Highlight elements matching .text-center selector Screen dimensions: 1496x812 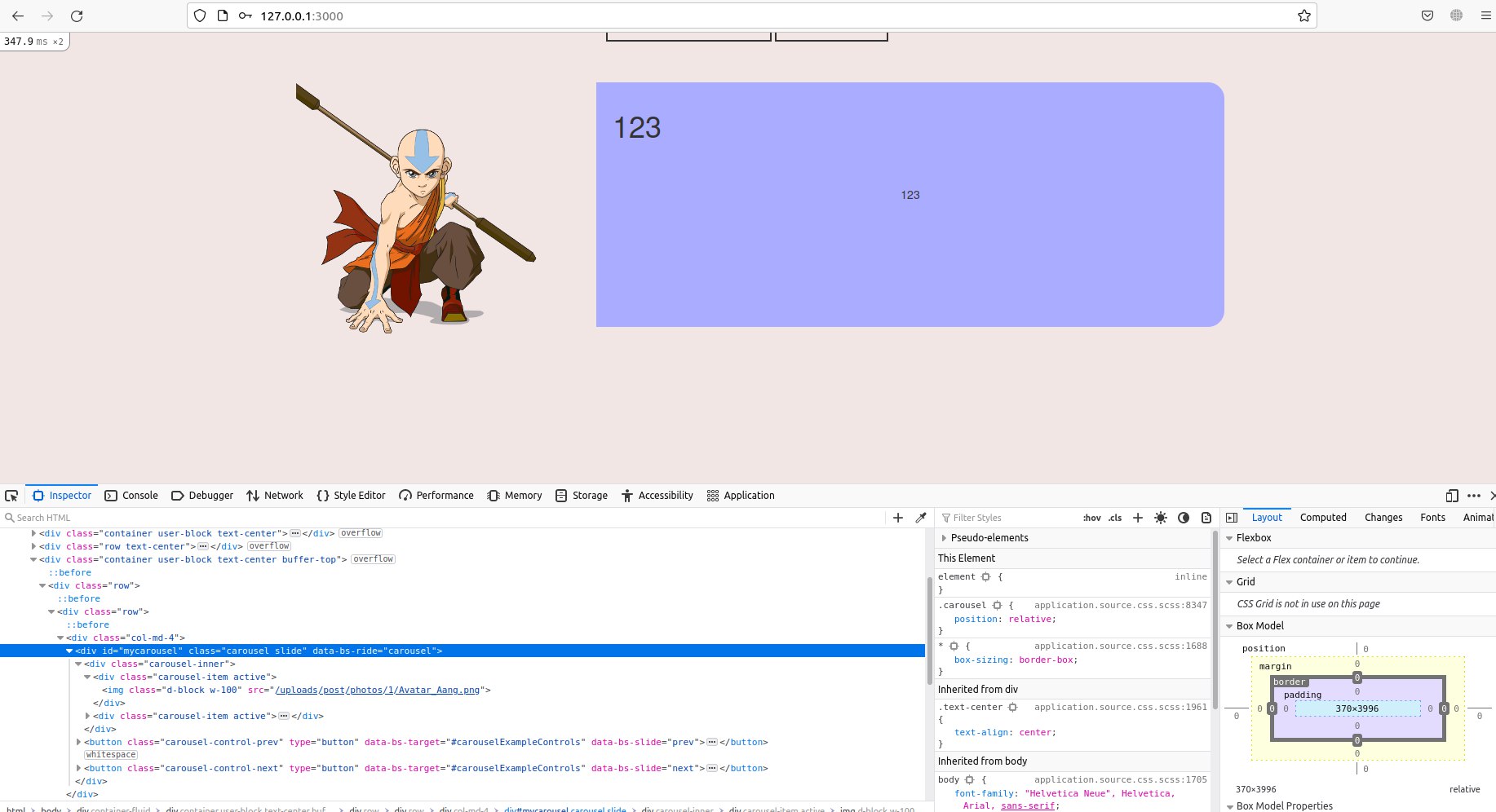coord(1012,707)
